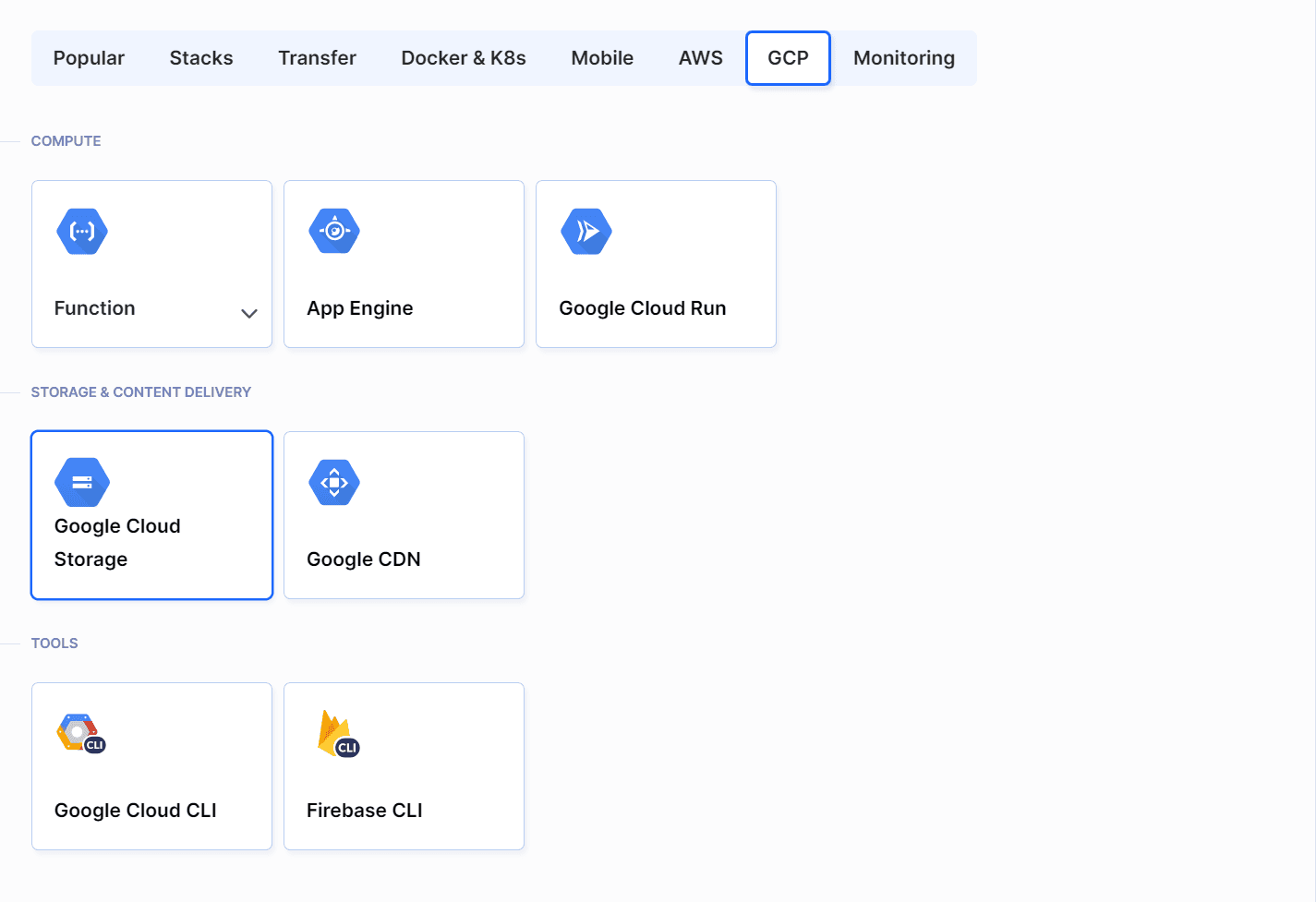Screen dimensions: 1316x902
Task: Toggle the GCP category filter
Action: point(788,57)
